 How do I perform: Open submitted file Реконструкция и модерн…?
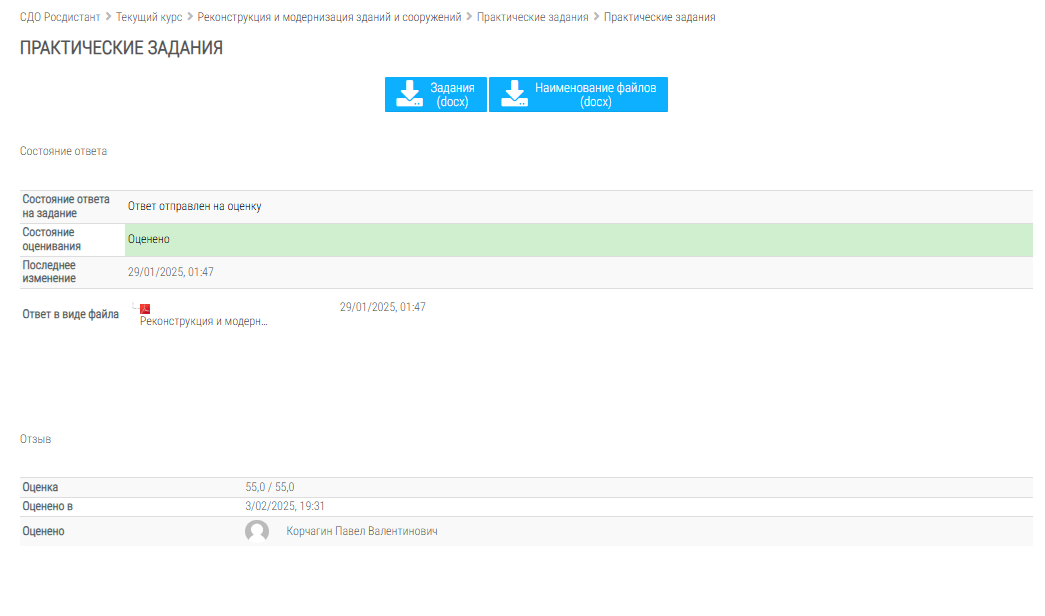click(204, 321)
